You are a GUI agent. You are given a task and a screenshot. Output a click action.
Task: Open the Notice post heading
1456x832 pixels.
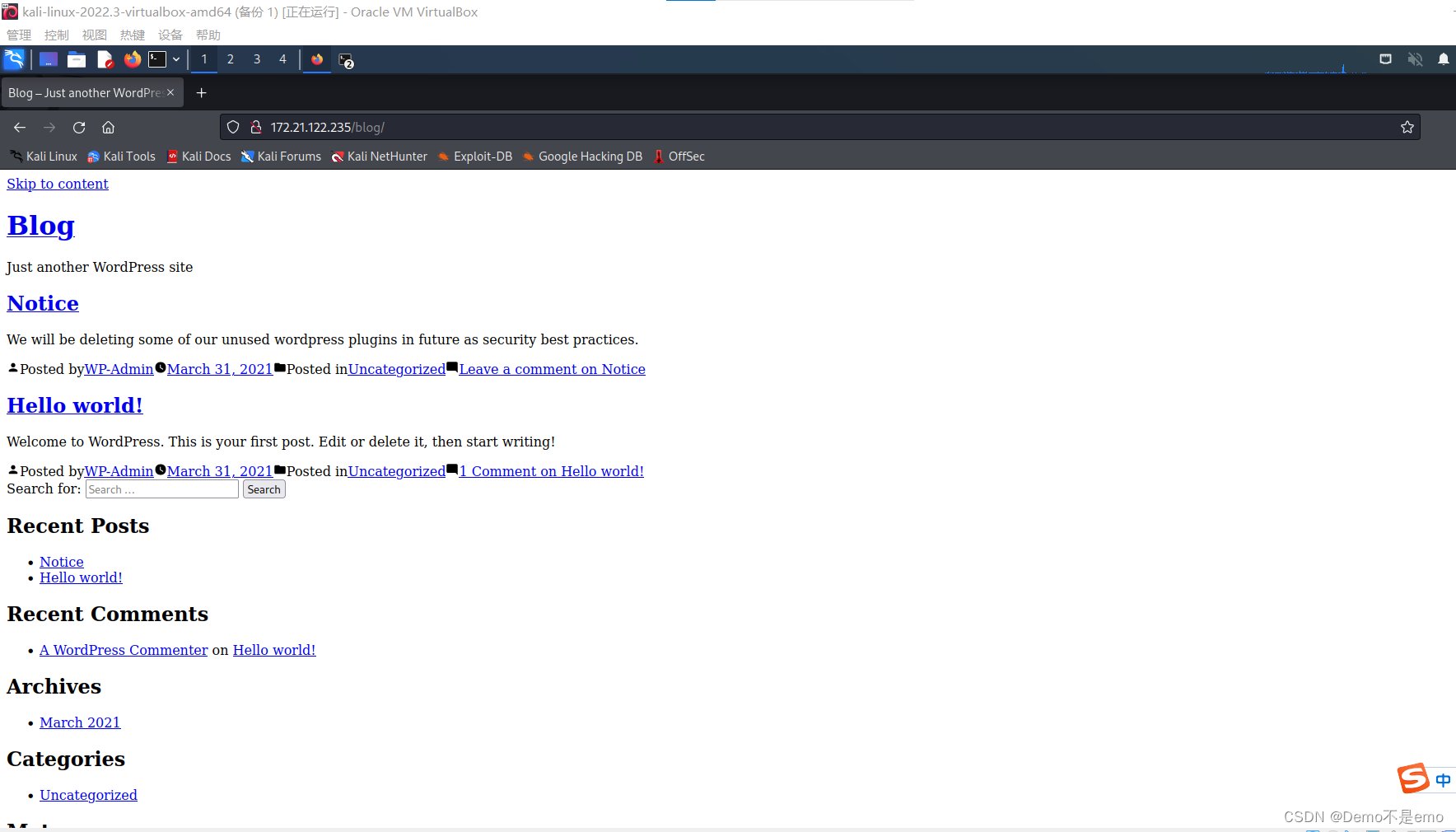(43, 303)
